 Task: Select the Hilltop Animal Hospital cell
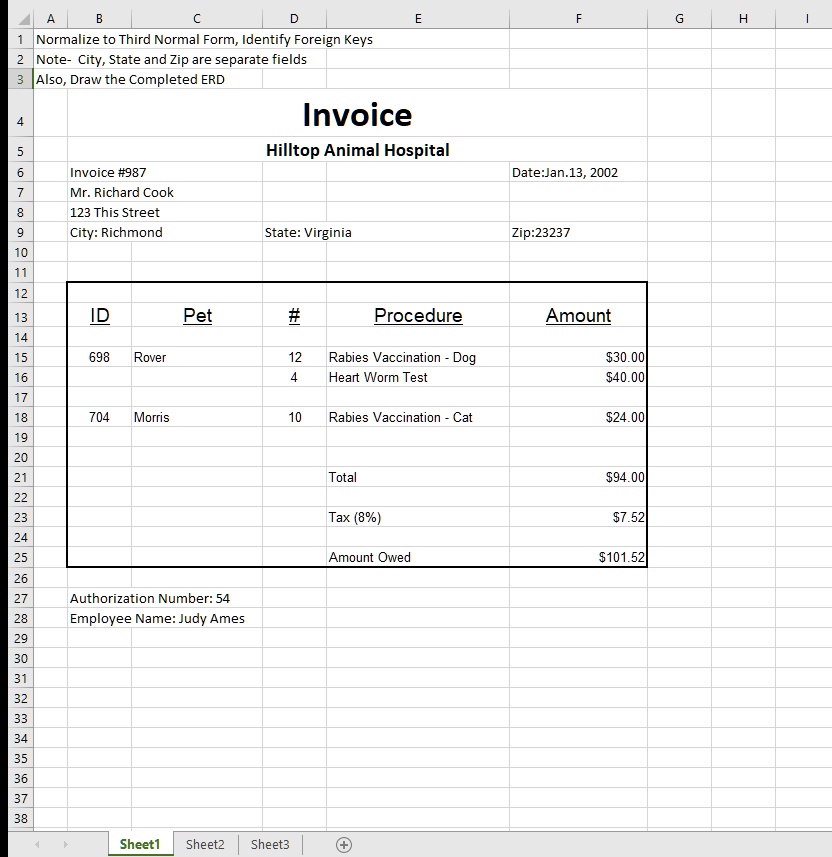tap(358, 150)
